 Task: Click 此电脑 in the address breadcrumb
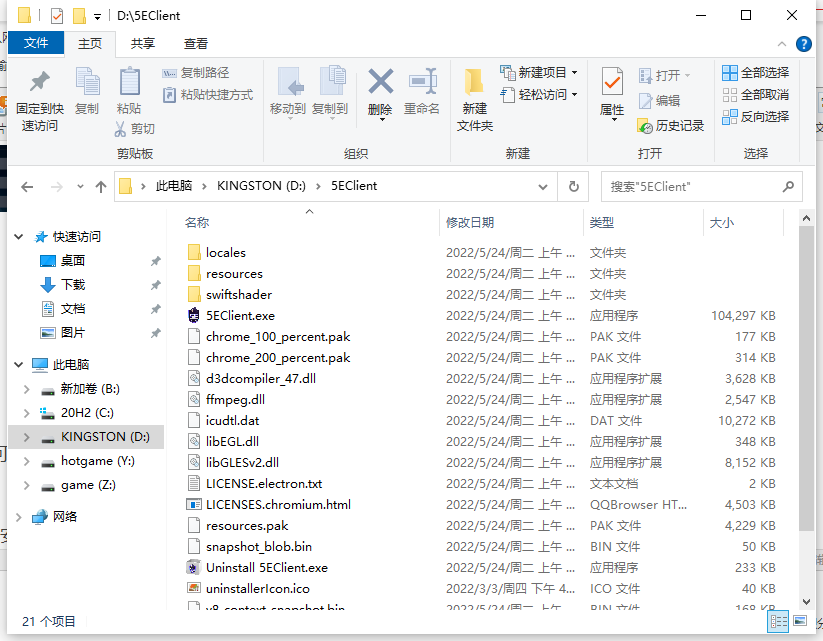[174, 186]
